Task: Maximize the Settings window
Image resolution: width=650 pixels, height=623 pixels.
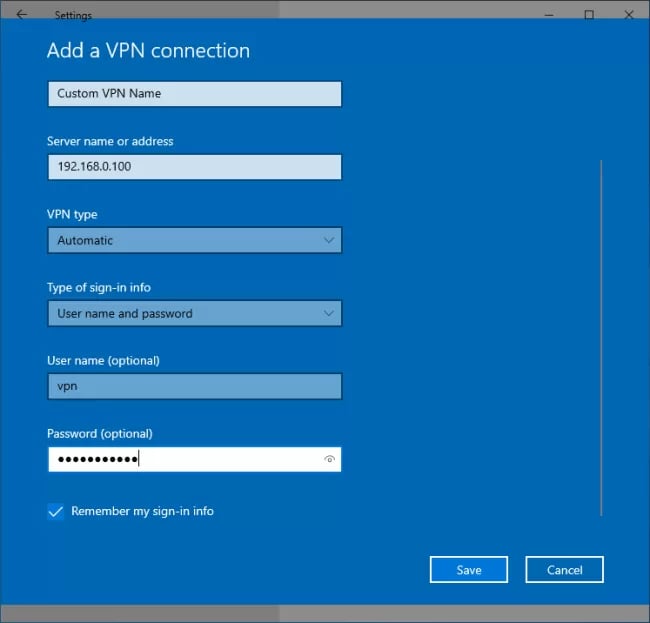Action: tap(589, 15)
